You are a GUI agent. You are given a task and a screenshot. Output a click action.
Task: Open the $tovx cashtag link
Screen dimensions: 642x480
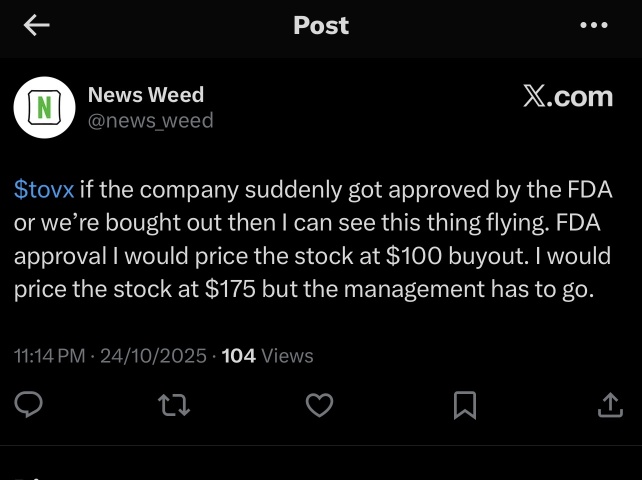pyautogui.click(x=44, y=190)
